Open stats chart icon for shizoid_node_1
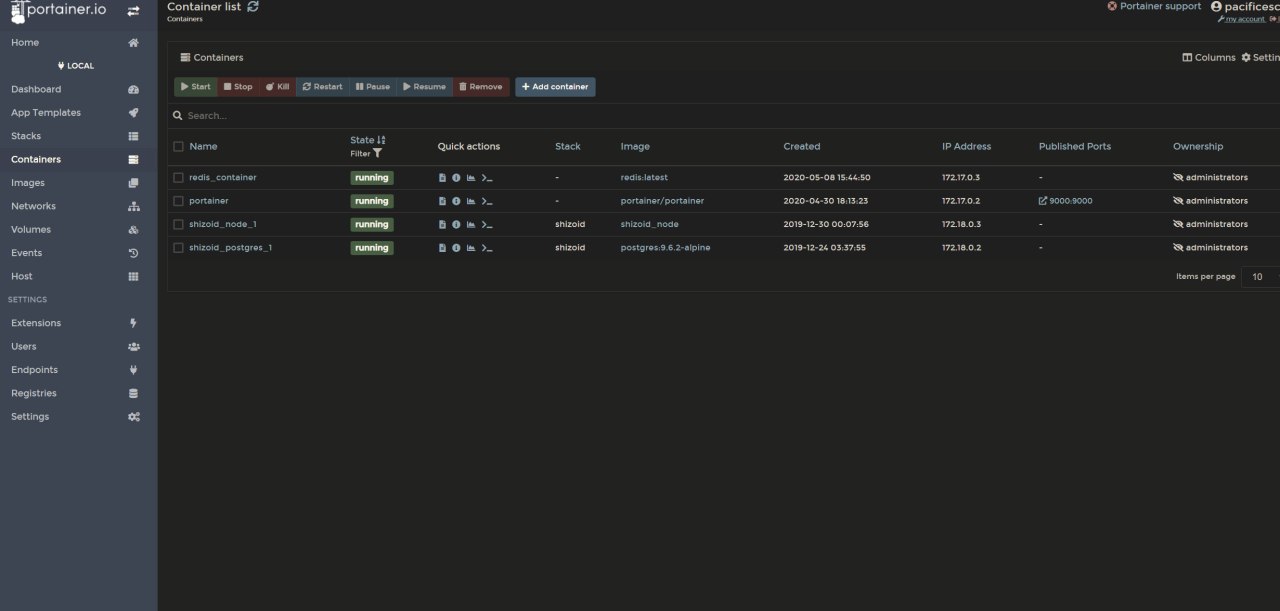1280x611 pixels. pyautogui.click(x=471, y=225)
